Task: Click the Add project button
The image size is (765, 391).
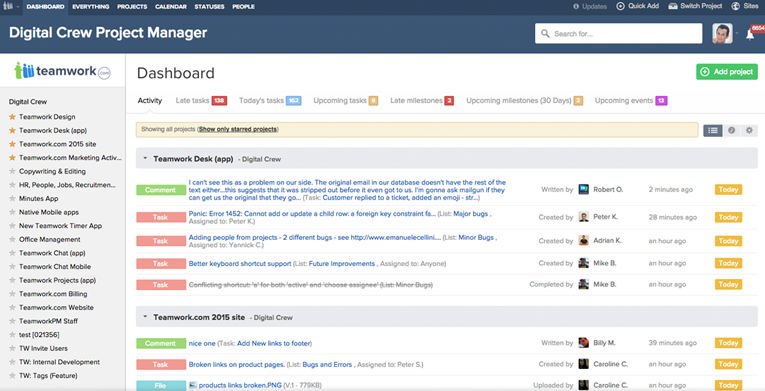Action: click(x=726, y=72)
